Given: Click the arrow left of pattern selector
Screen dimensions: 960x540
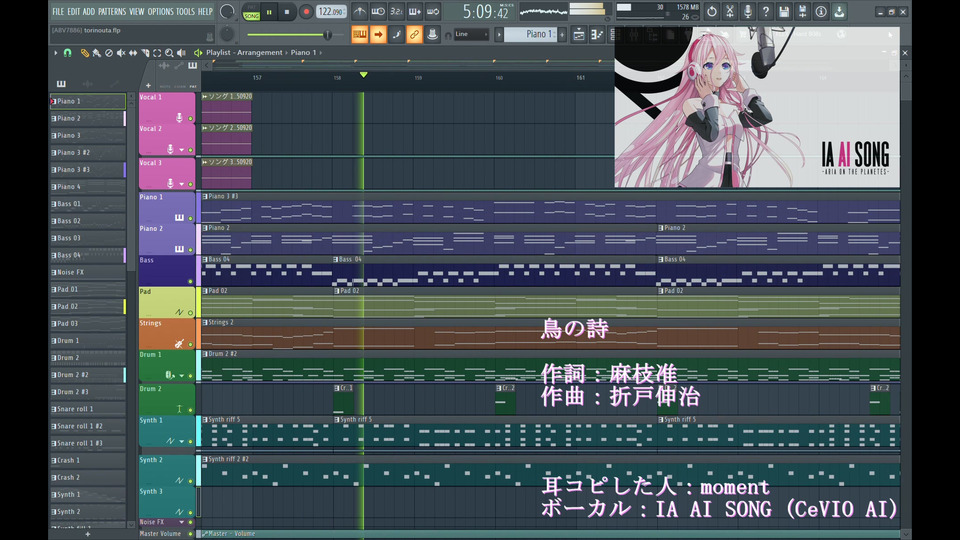Looking at the screenshot, I should pos(499,34).
